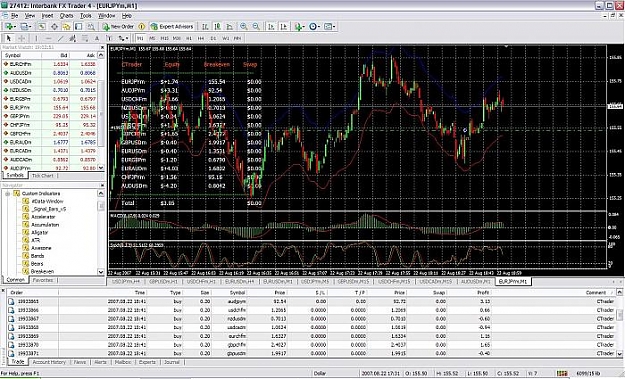Open the Strategy Tester magnifier icon
The image size is (625, 379).
point(91,27)
